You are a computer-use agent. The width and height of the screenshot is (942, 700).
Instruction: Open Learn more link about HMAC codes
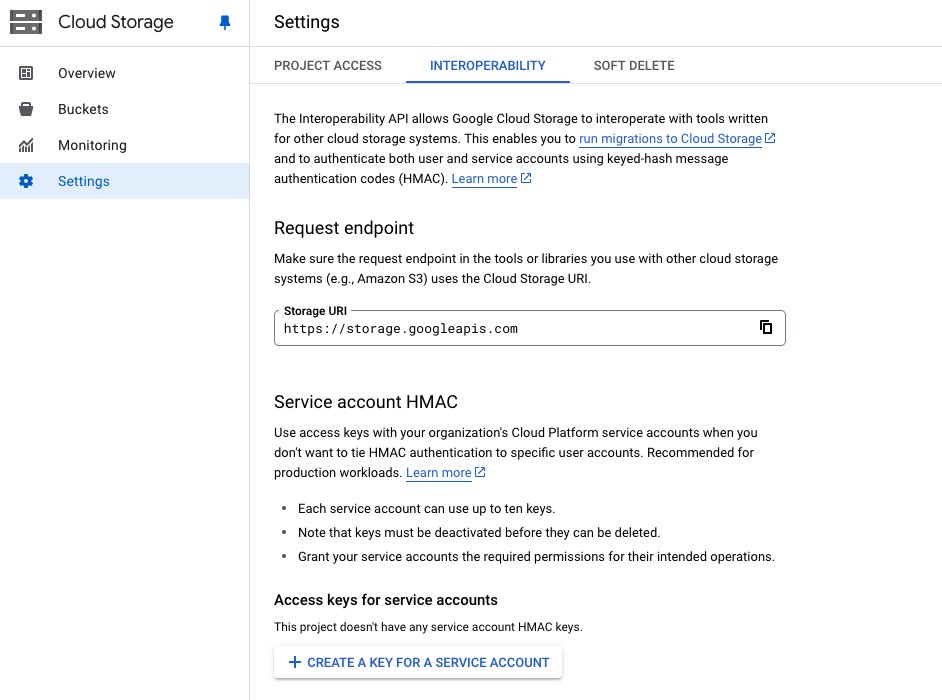484,179
